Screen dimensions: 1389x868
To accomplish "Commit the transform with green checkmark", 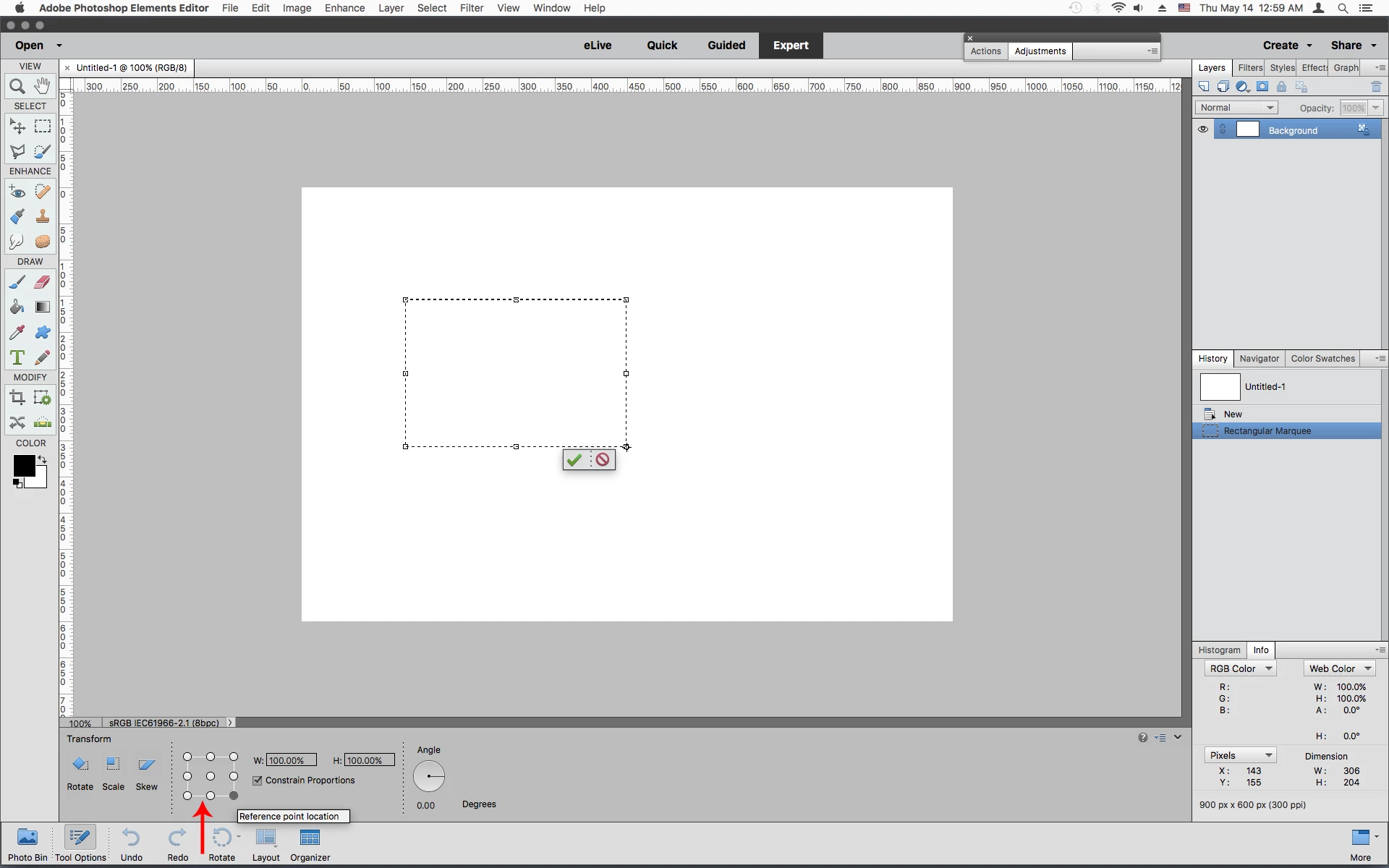I will [x=575, y=460].
